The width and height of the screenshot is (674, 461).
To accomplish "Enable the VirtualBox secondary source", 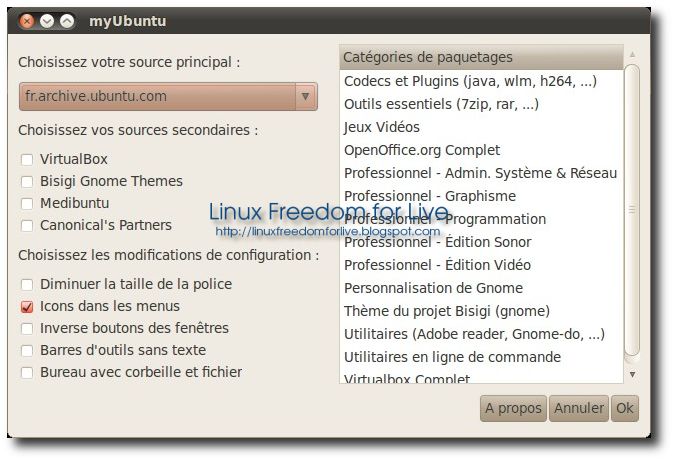I will 27,160.
